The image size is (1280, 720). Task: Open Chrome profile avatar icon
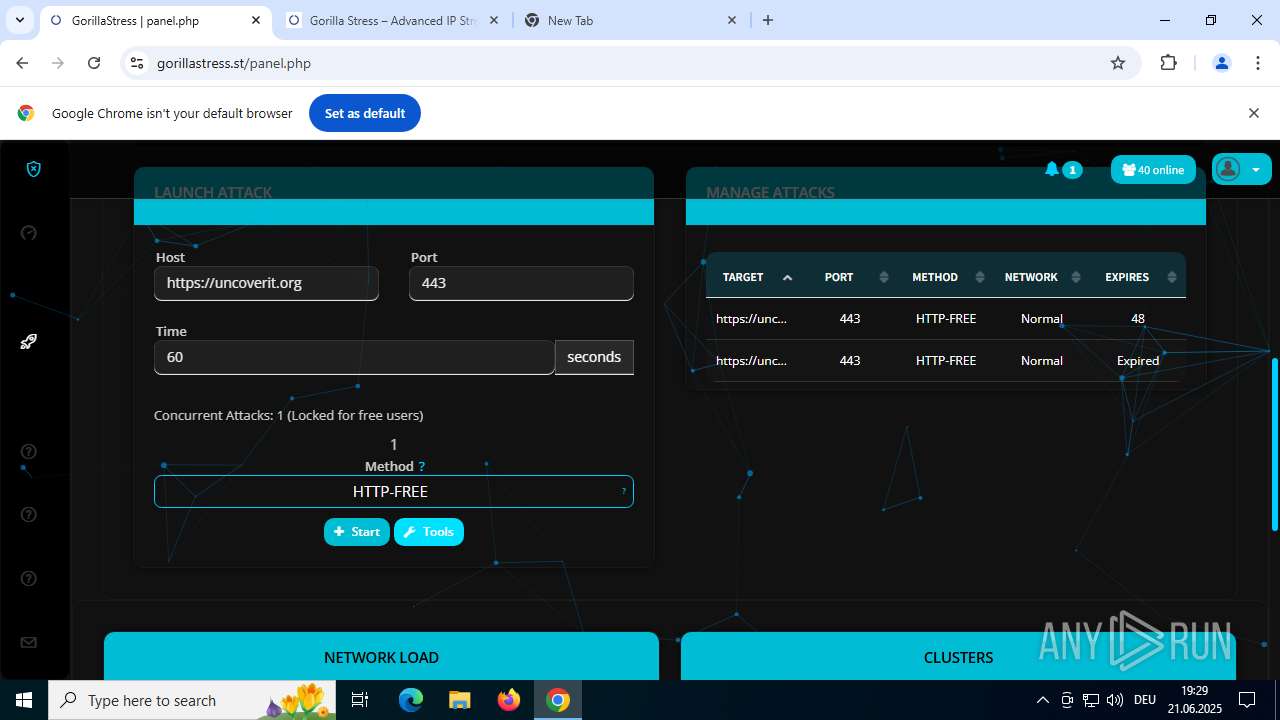(x=1221, y=63)
